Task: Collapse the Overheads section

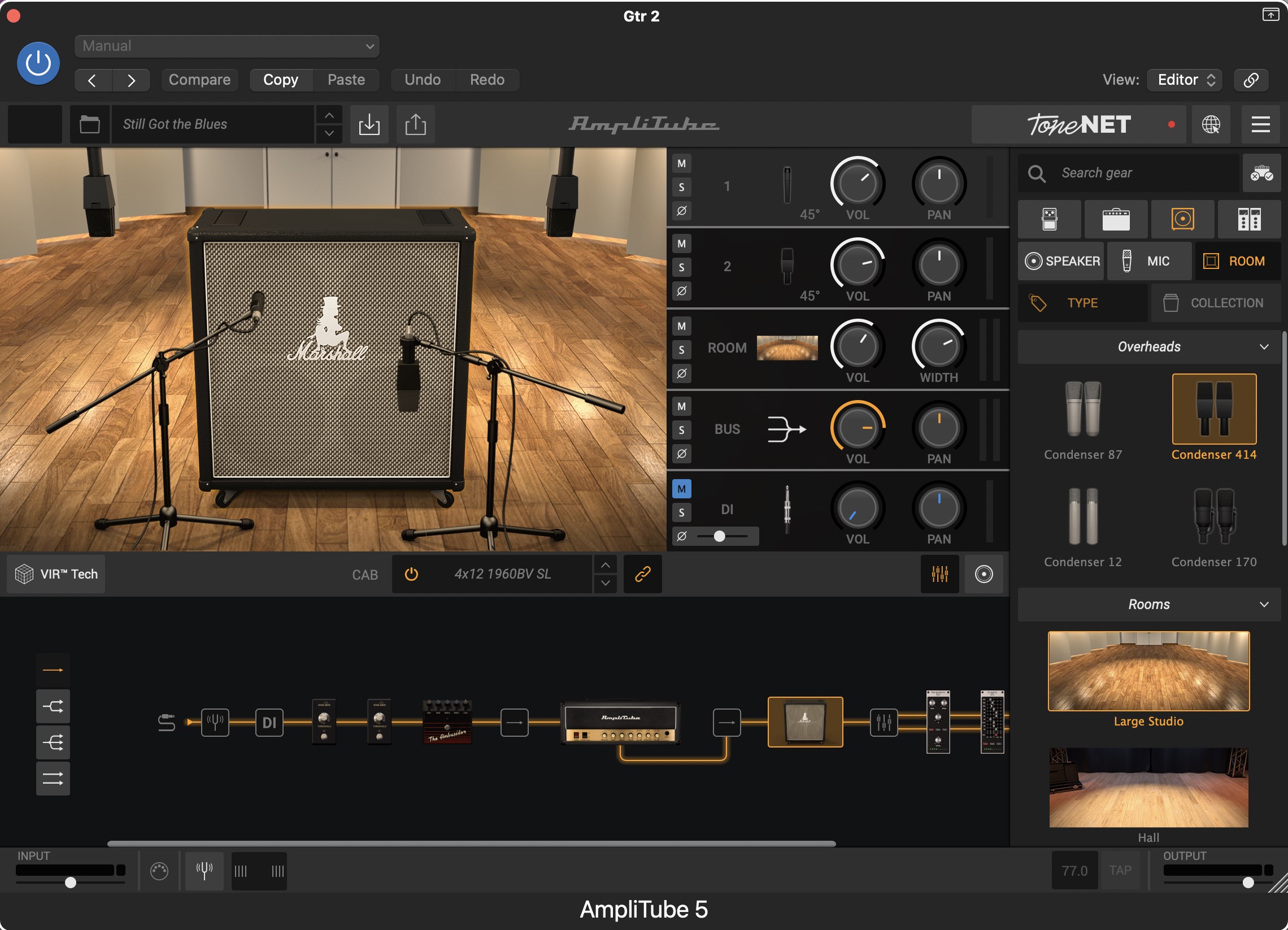Action: (x=1148, y=346)
